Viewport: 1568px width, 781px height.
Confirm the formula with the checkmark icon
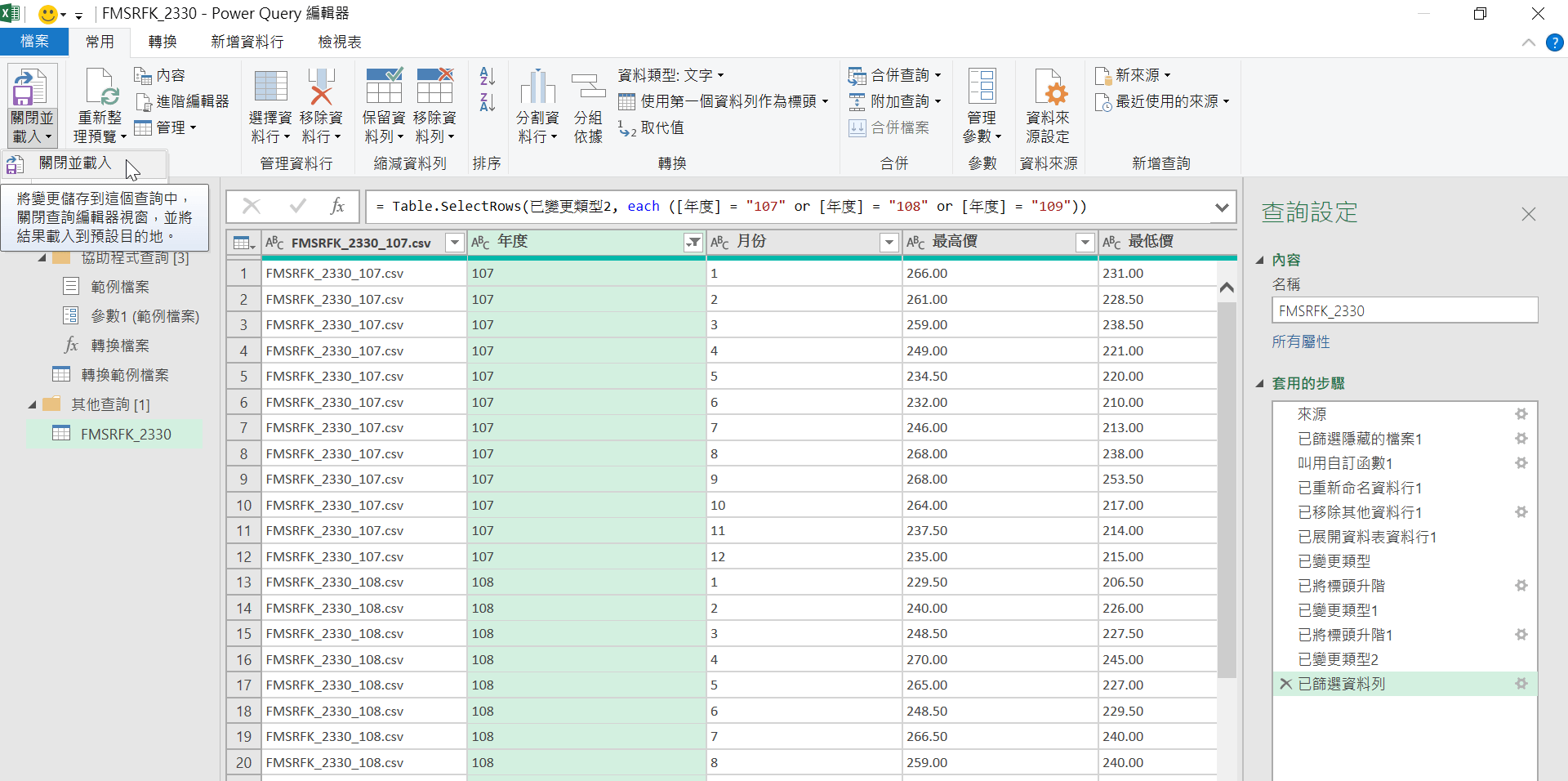point(298,207)
